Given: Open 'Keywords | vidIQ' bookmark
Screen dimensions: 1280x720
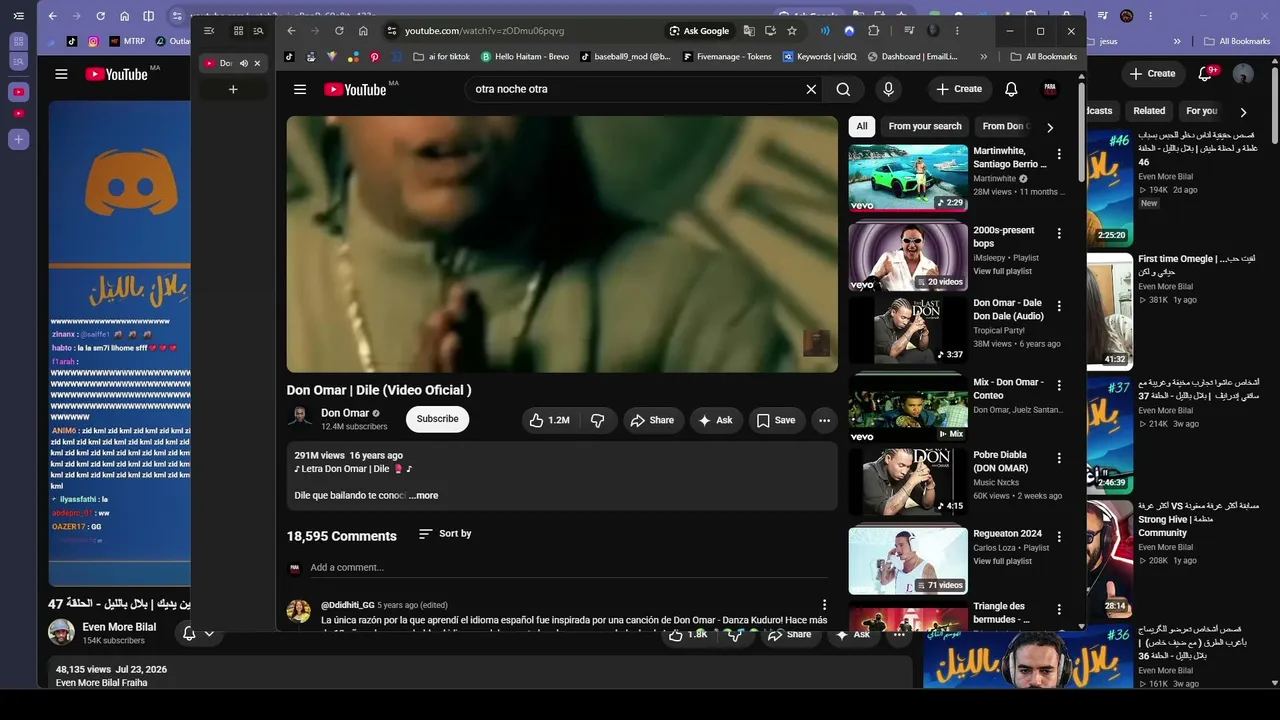Looking at the screenshot, I should point(820,57).
